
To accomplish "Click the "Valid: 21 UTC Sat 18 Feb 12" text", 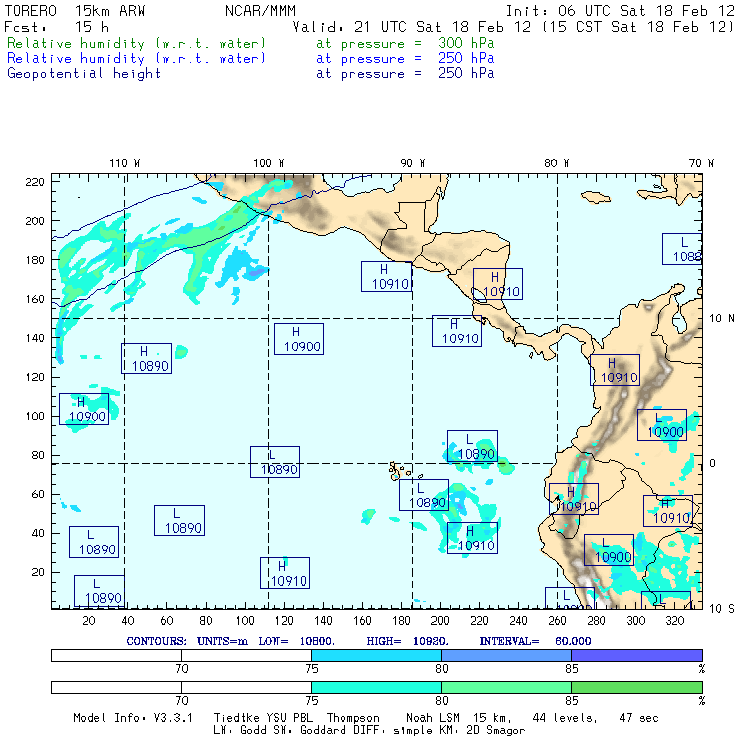I will pos(415,27).
